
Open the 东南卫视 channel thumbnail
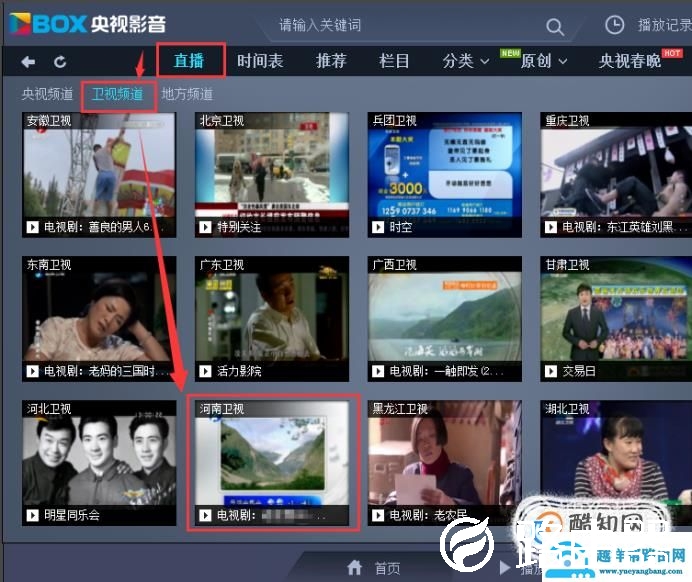click(99, 319)
